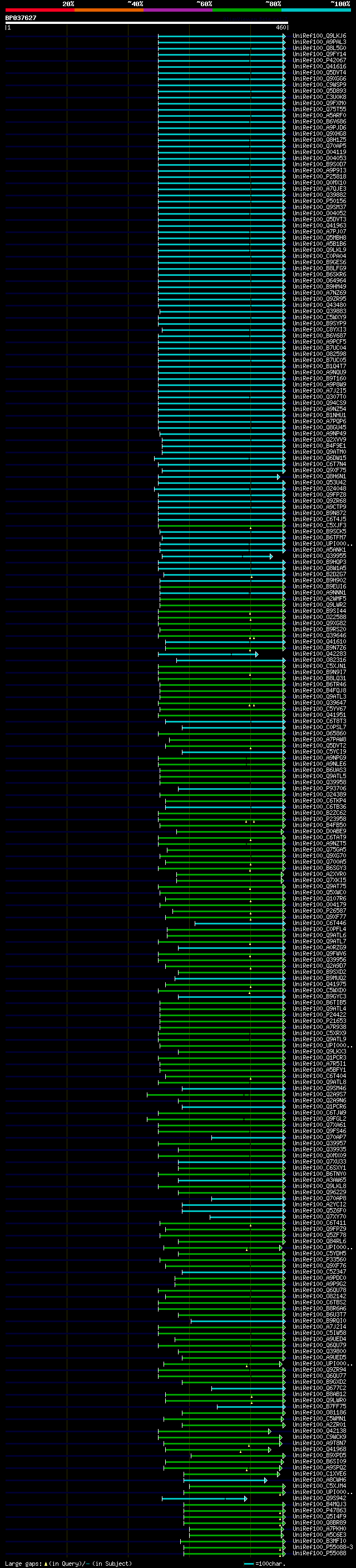Click the cyan ~100% identity legend segment
The height and width of the screenshot is (1568, 356).
pyautogui.click(x=317, y=10)
